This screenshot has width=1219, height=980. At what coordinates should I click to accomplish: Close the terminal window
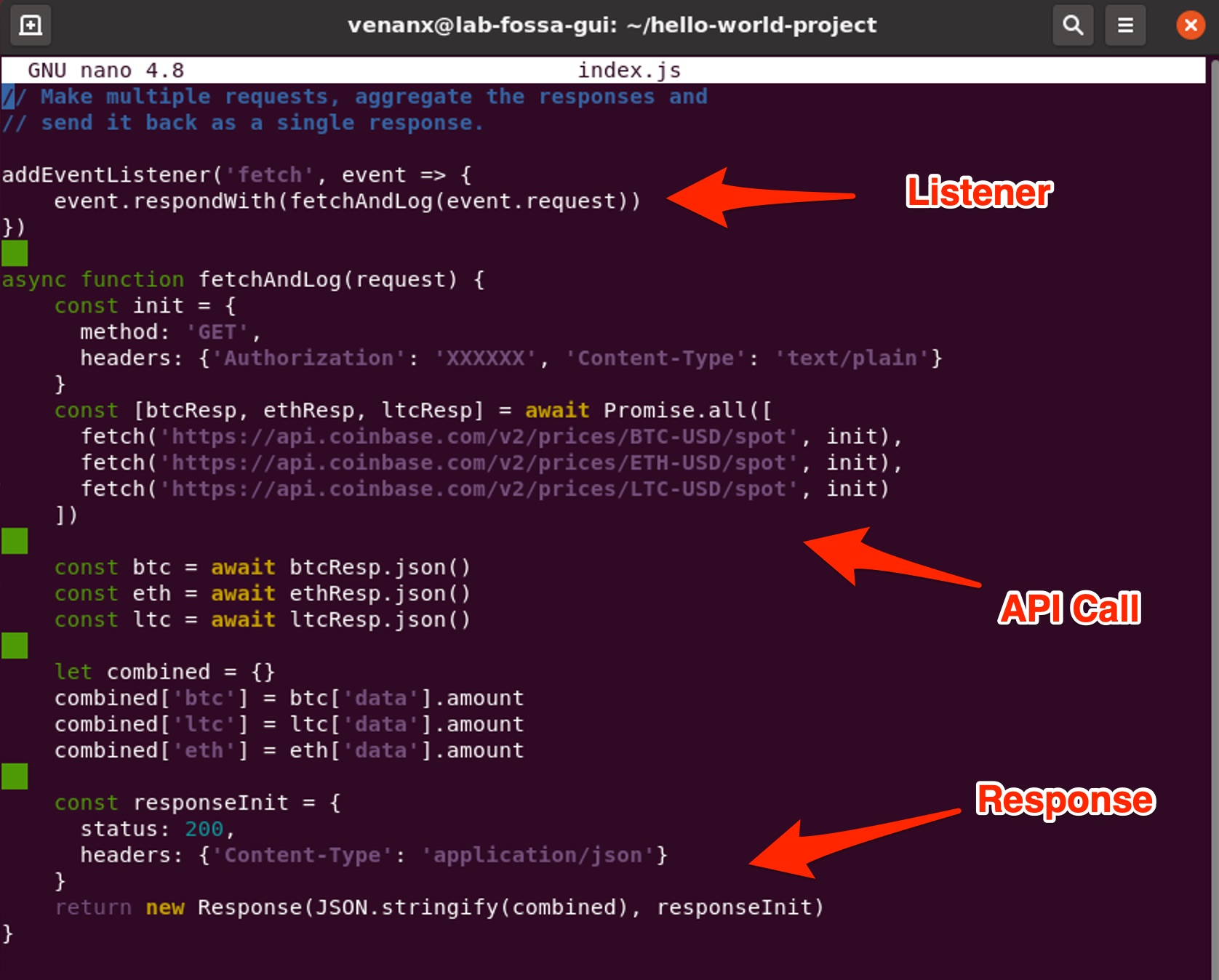(1191, 25)
